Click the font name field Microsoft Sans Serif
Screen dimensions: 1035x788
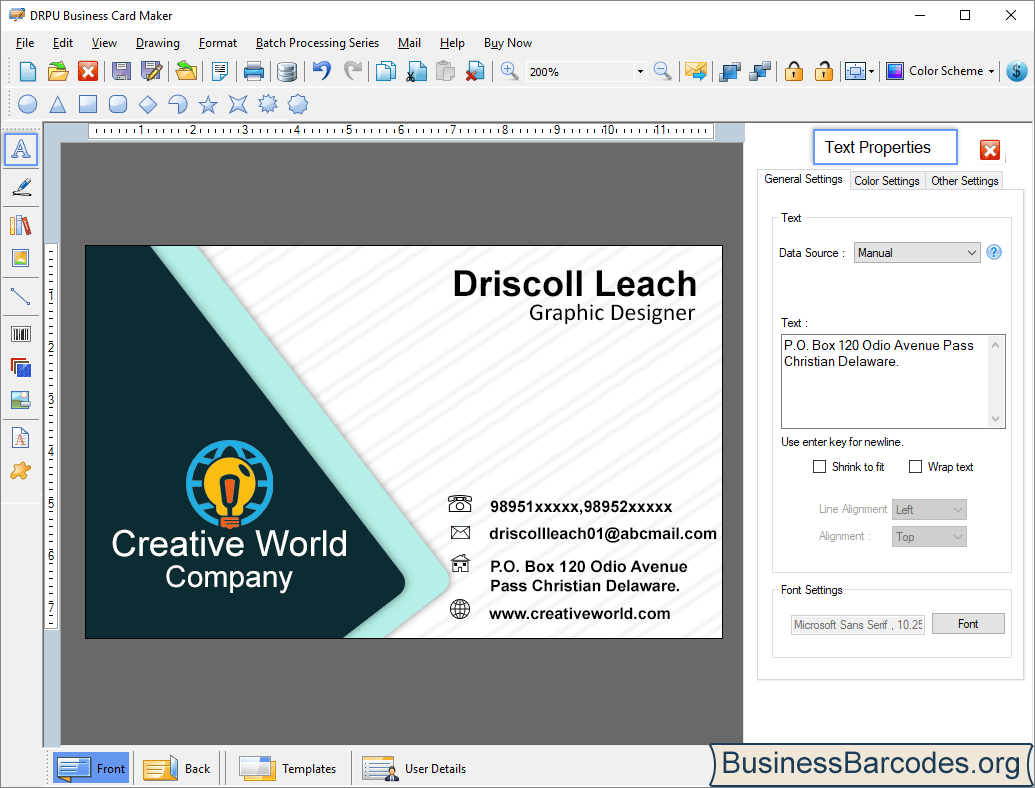point(857,624)
